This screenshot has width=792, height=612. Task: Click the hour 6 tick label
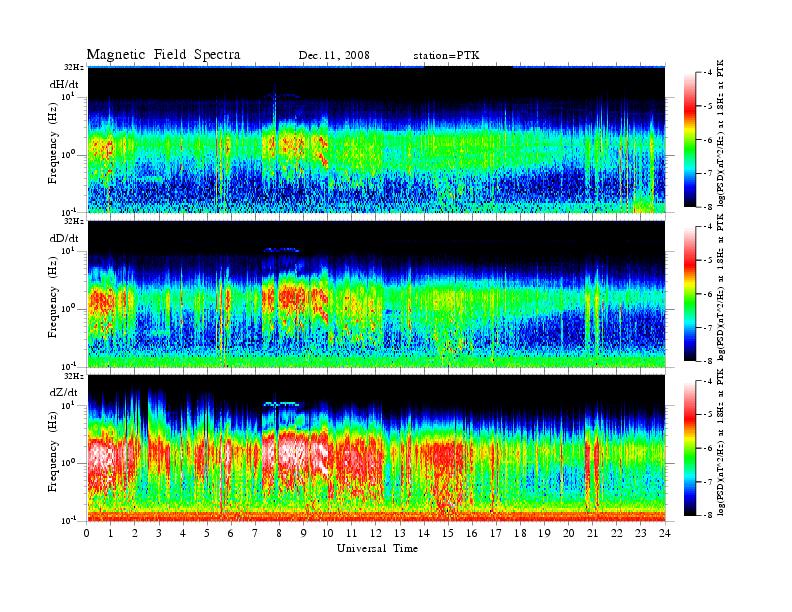coord(231,533)
